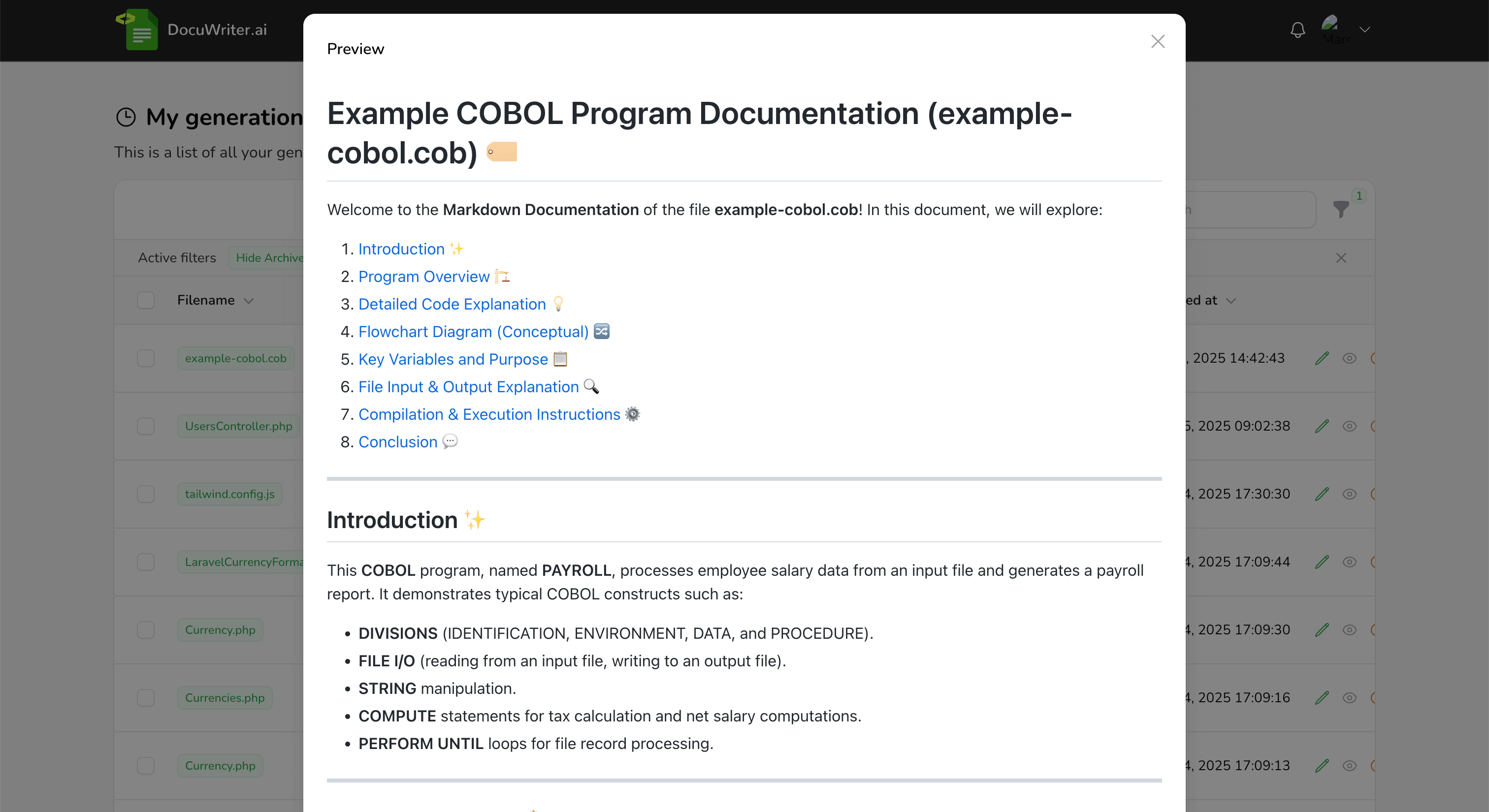Select the Active filters tab label
Screen dimensions: 1489x812
(178, 257)
